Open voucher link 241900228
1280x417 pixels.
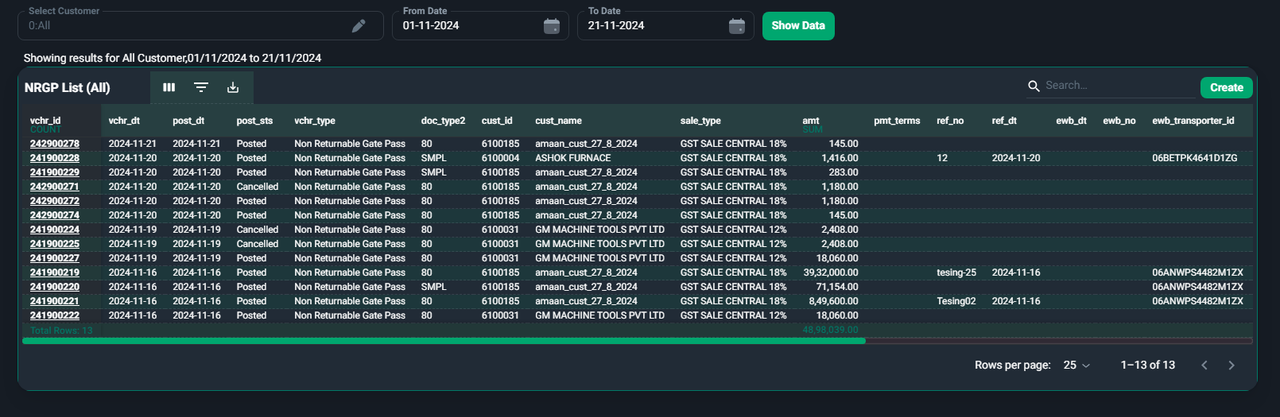tap(55, 158)
